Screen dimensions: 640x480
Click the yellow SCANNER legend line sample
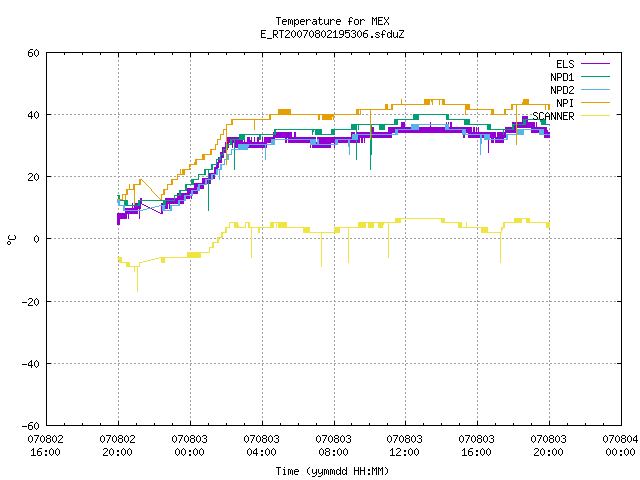[595, 116]
